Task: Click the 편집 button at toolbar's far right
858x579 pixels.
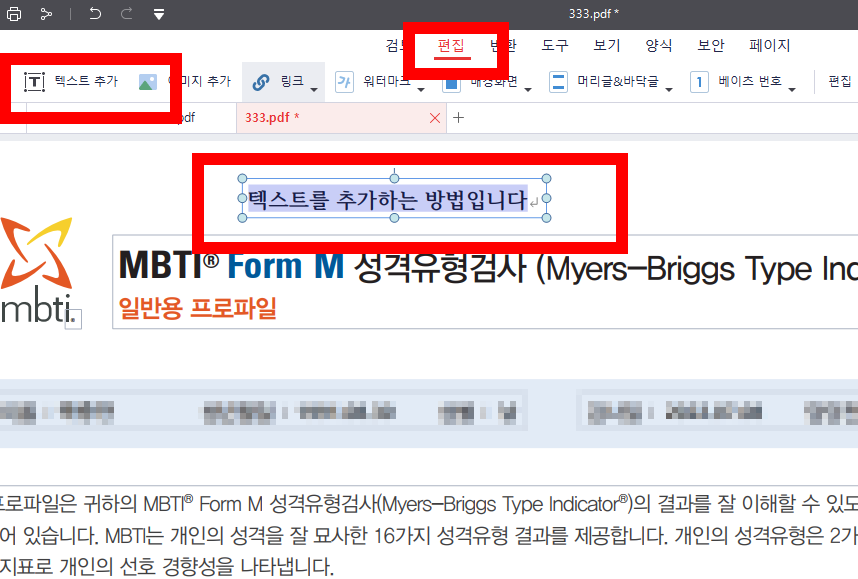Action: pyautogui.click(x=841, y=82)
